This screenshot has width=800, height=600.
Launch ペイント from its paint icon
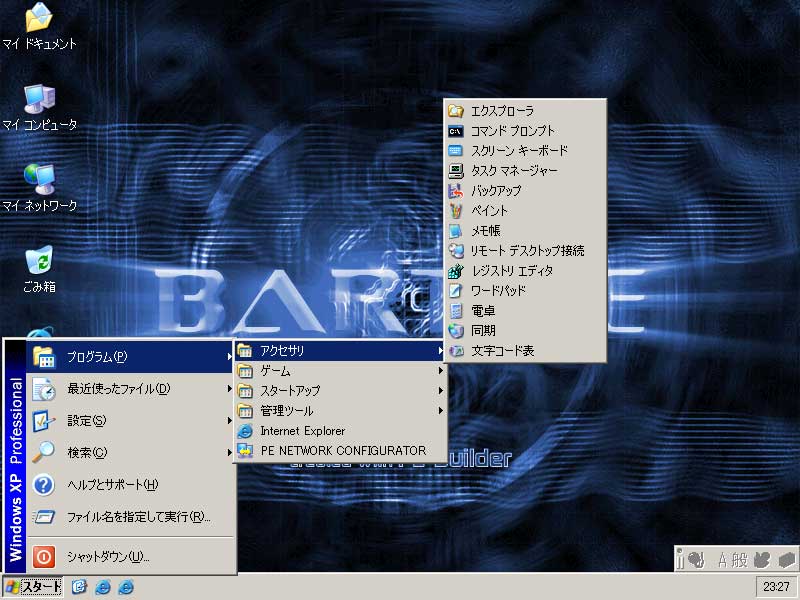tap(456, 211)
